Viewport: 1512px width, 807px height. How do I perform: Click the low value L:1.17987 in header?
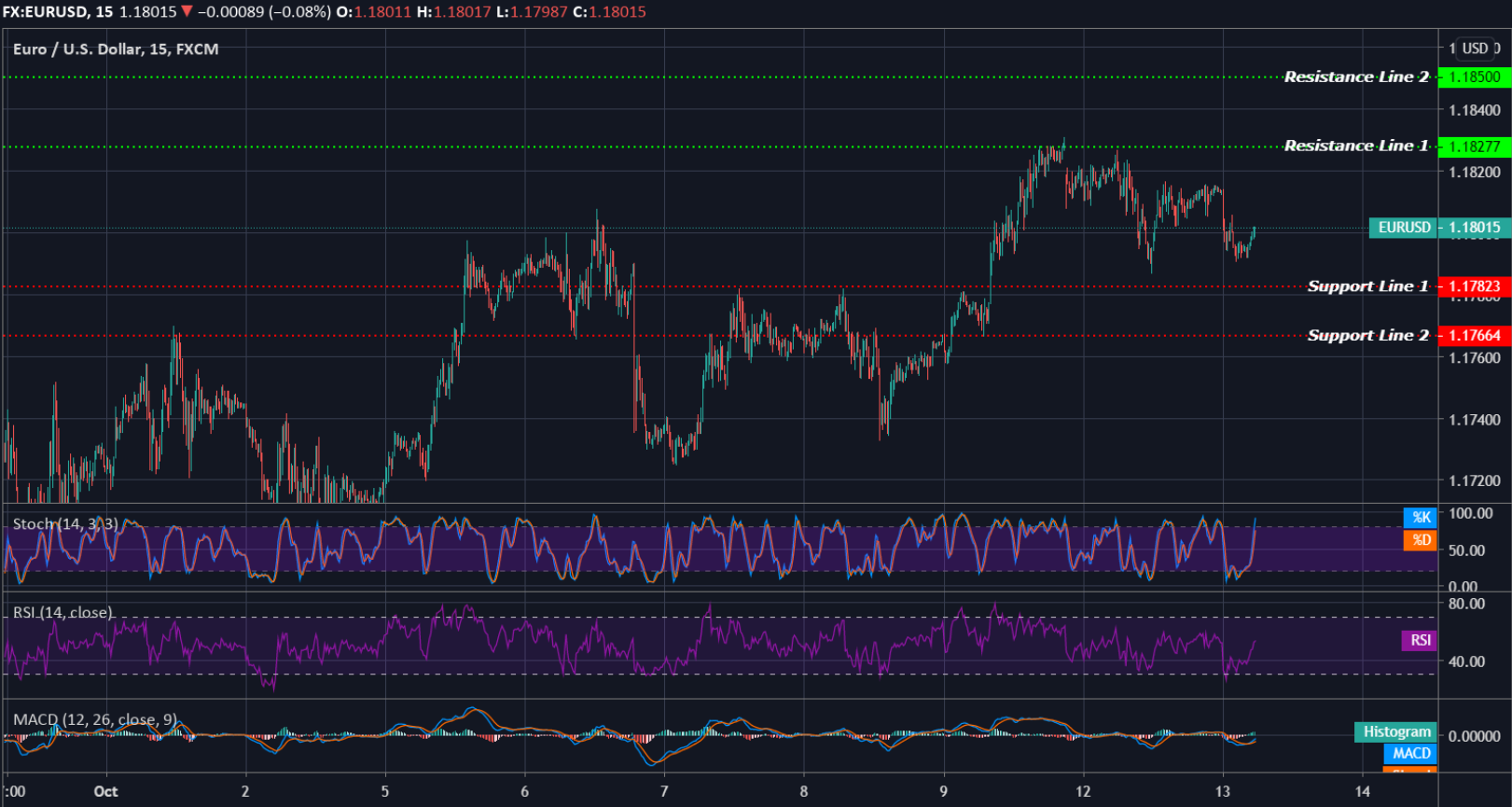coord(532,12)
